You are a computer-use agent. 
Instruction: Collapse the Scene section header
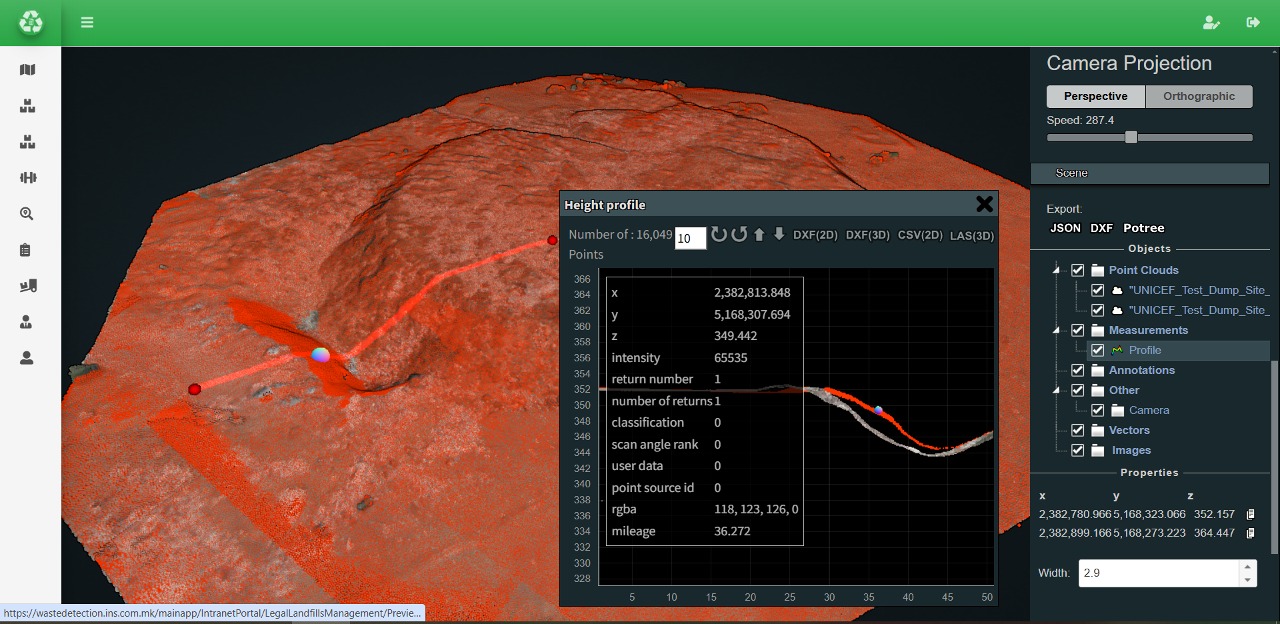click(x=1150, y=173)
